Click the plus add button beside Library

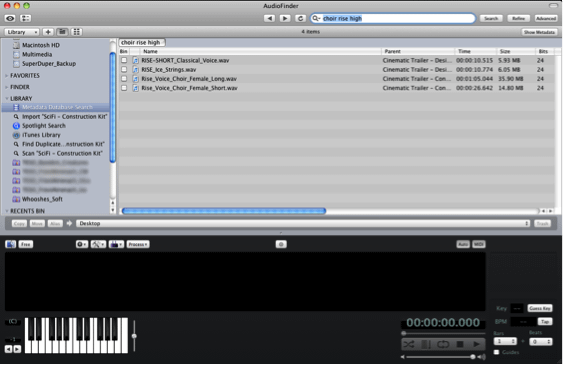point(48,32)
